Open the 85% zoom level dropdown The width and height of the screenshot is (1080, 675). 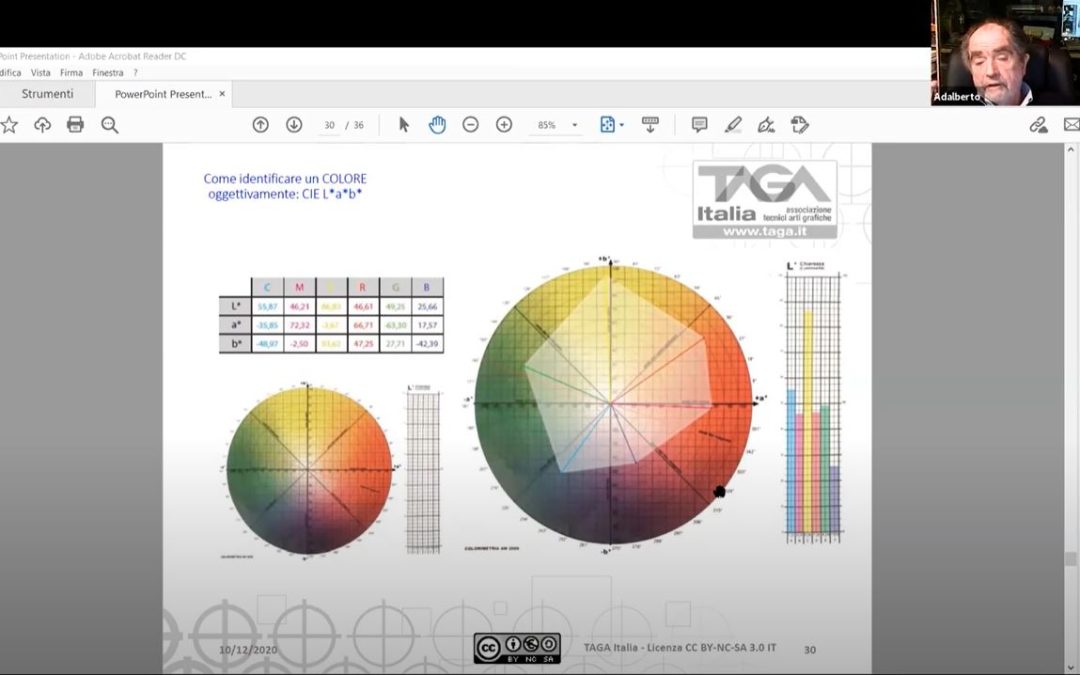tap(575, 126)
